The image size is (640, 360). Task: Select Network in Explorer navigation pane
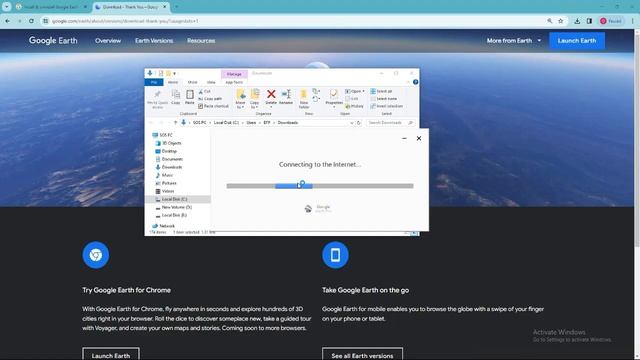167,226
